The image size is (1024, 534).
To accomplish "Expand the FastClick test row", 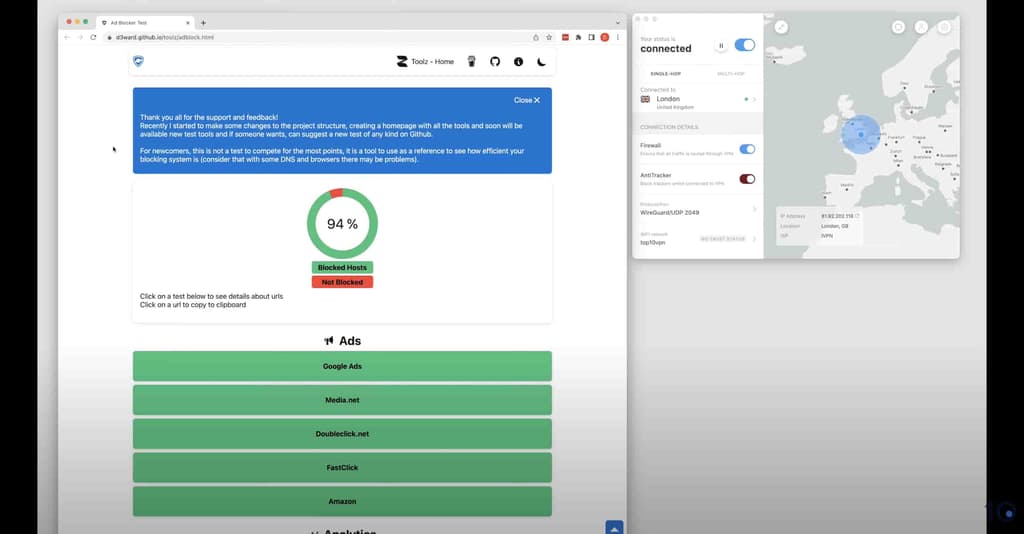I will tap(342, 467).
